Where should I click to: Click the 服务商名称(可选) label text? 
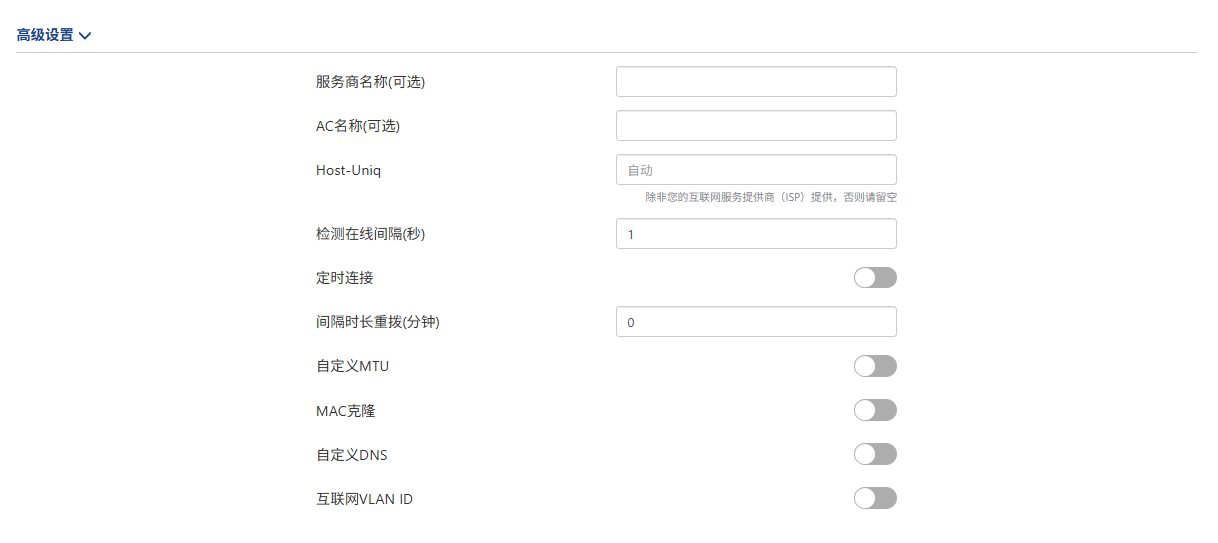(370, 82)
